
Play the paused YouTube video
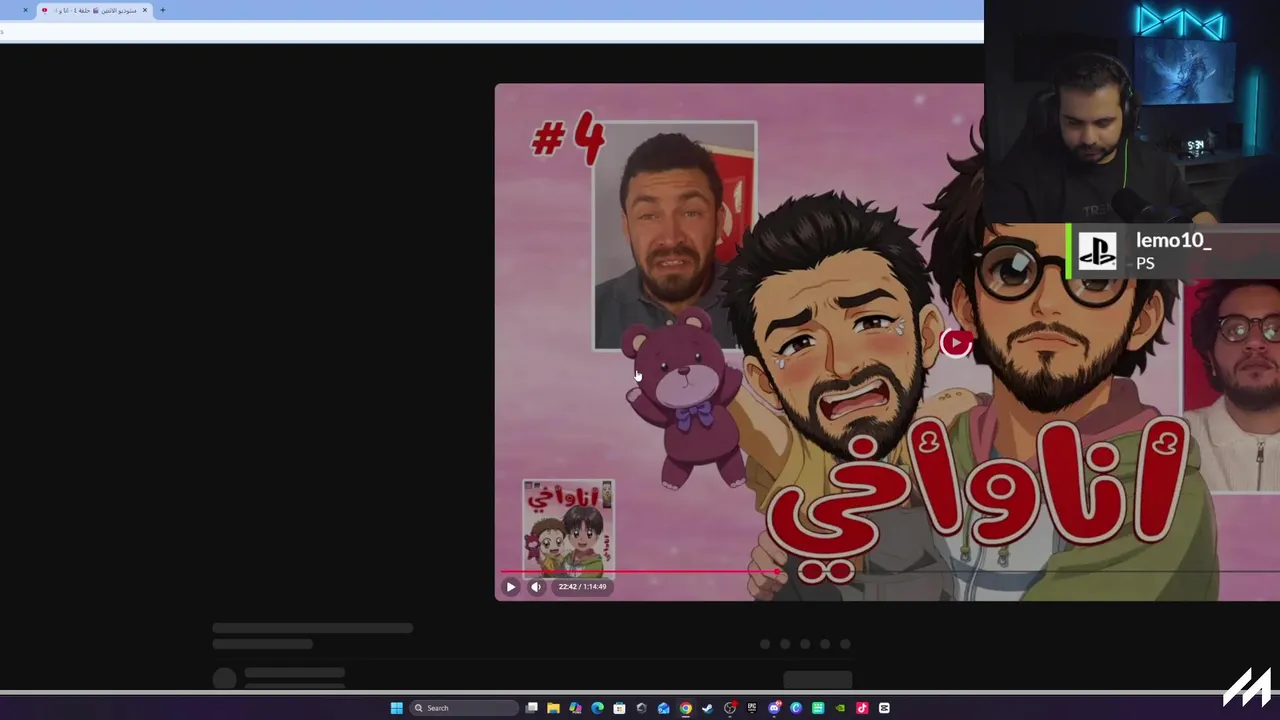point(510,587)
